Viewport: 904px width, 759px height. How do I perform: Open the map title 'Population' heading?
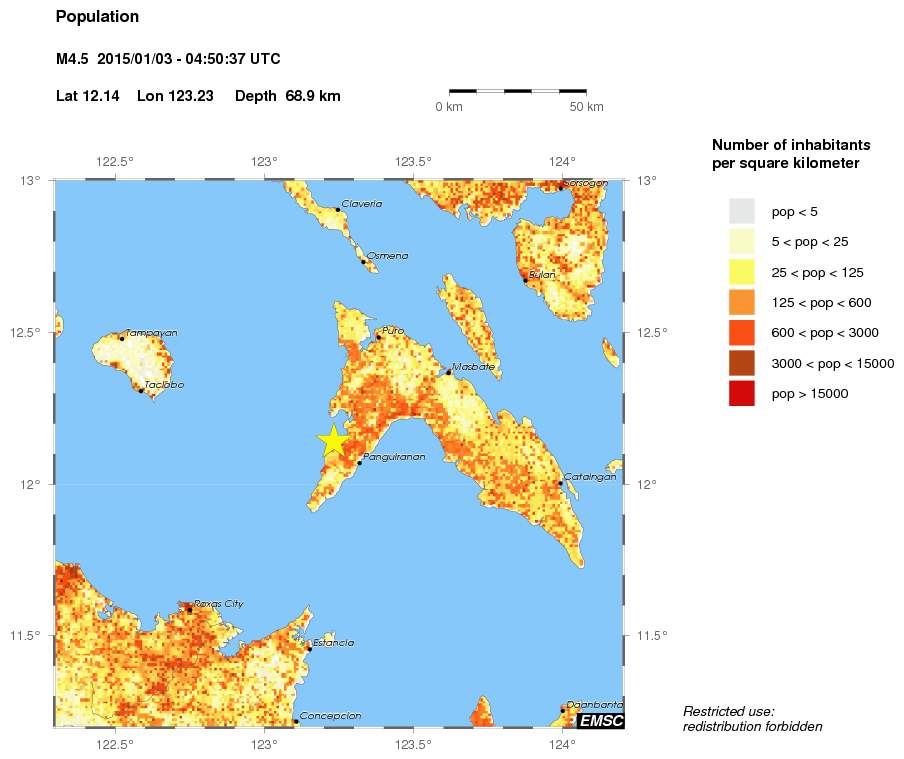point(97,16)
